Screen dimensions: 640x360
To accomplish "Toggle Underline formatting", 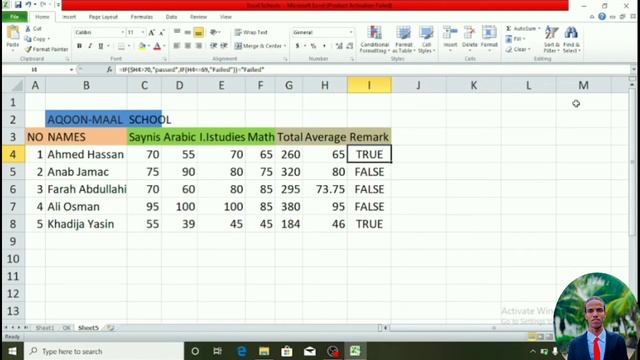I will (x=100, y=46).
